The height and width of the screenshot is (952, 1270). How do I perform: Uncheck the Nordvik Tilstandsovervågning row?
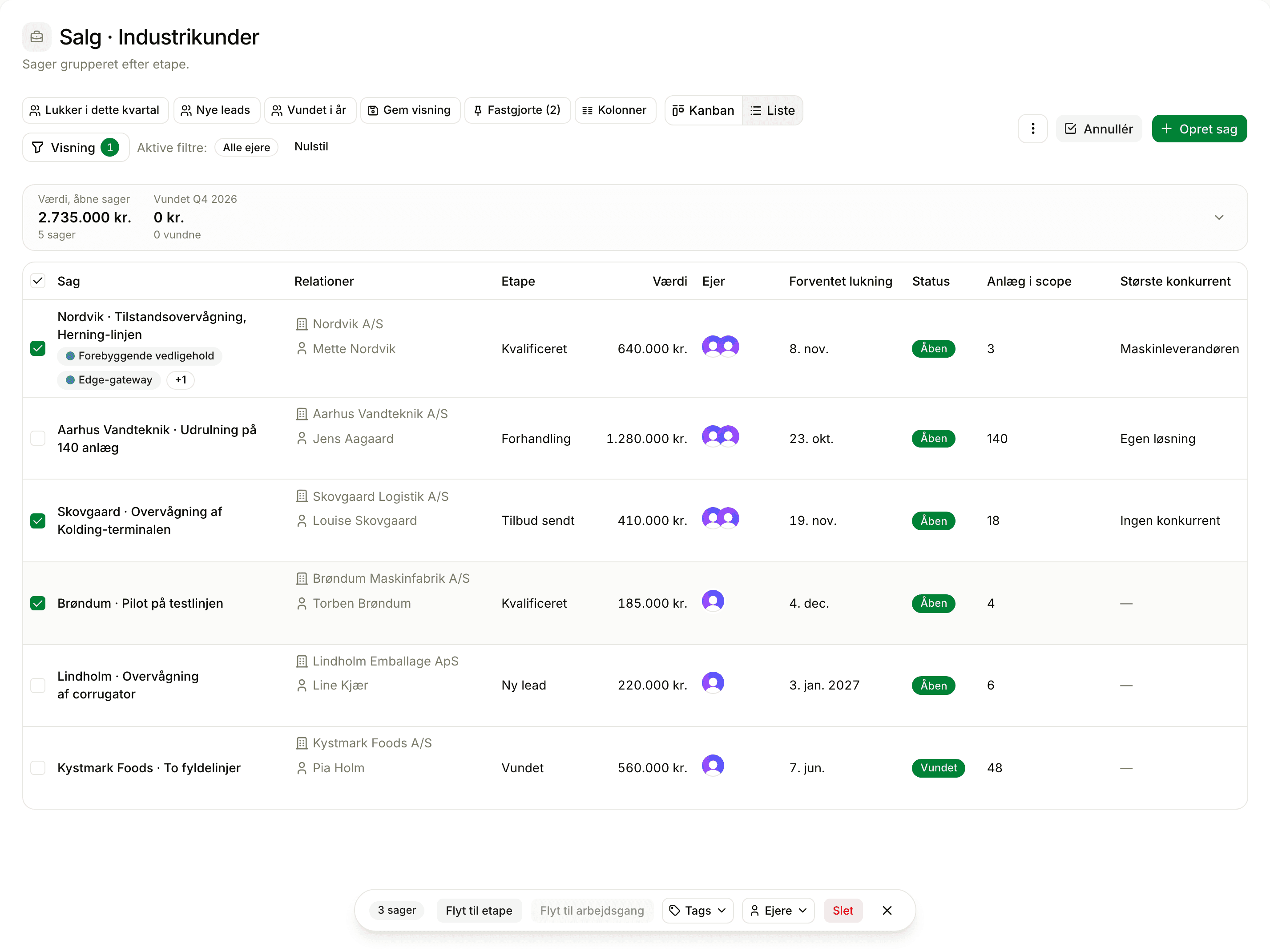click(x=38, y=348)
